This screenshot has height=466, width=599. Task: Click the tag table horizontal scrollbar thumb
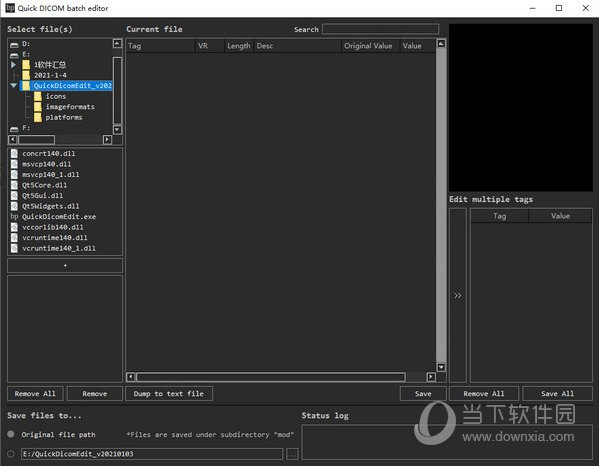point(271,377)
